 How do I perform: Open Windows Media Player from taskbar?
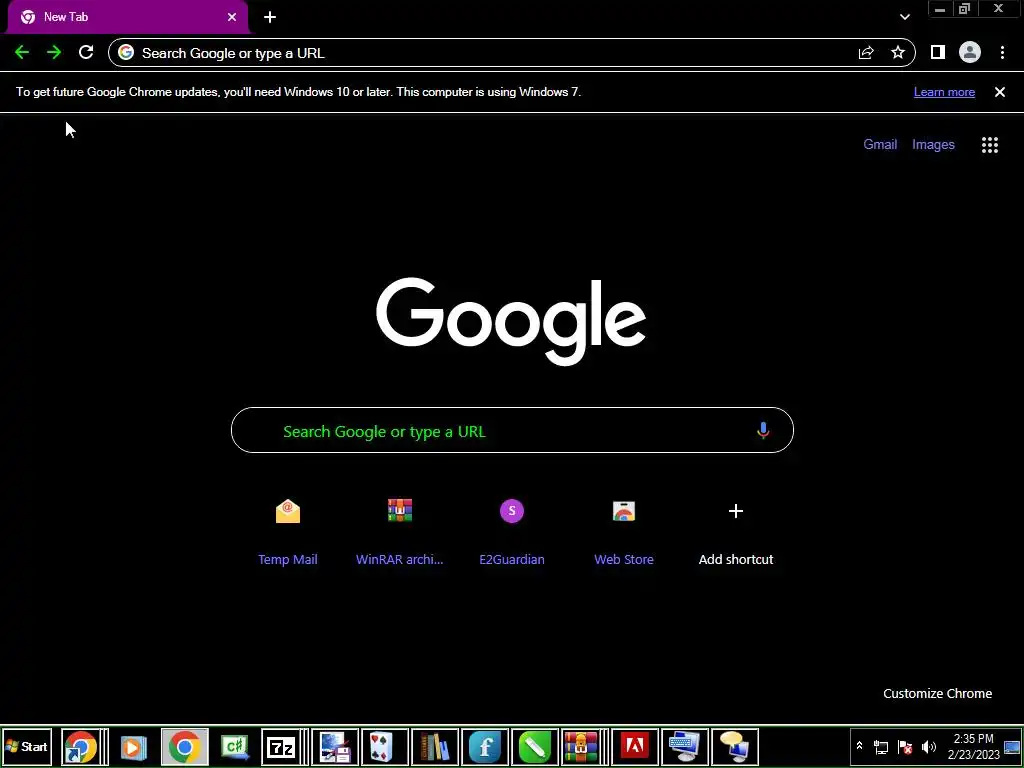pyautogui.click(x=133, y=746)
